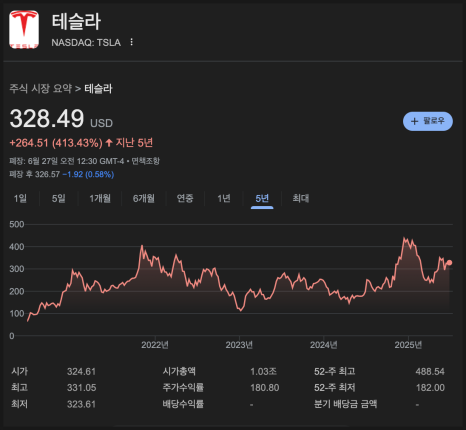
Task: Click the 500 y-axis label
Action: pyautogui.click(x=17, y=224)
